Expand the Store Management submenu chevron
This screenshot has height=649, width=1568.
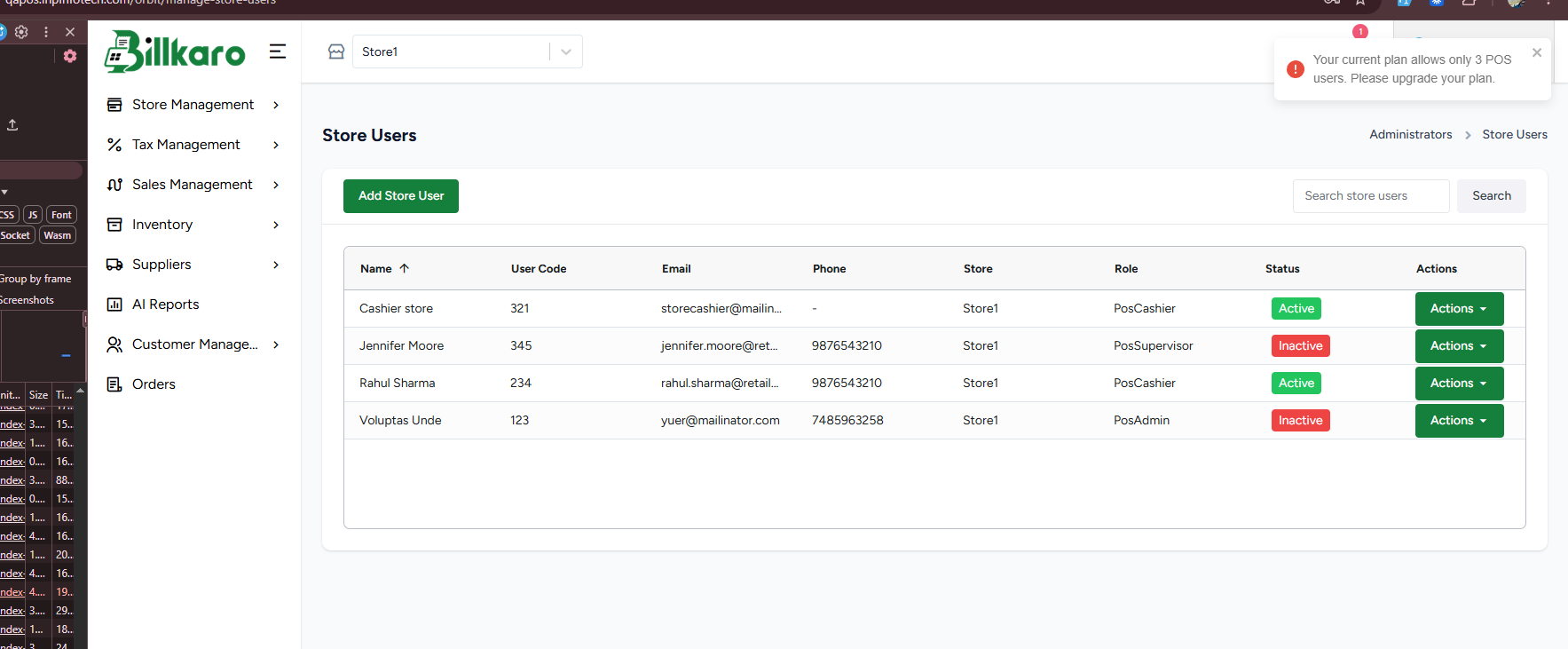pyautogui.click(x=276, y=105)
